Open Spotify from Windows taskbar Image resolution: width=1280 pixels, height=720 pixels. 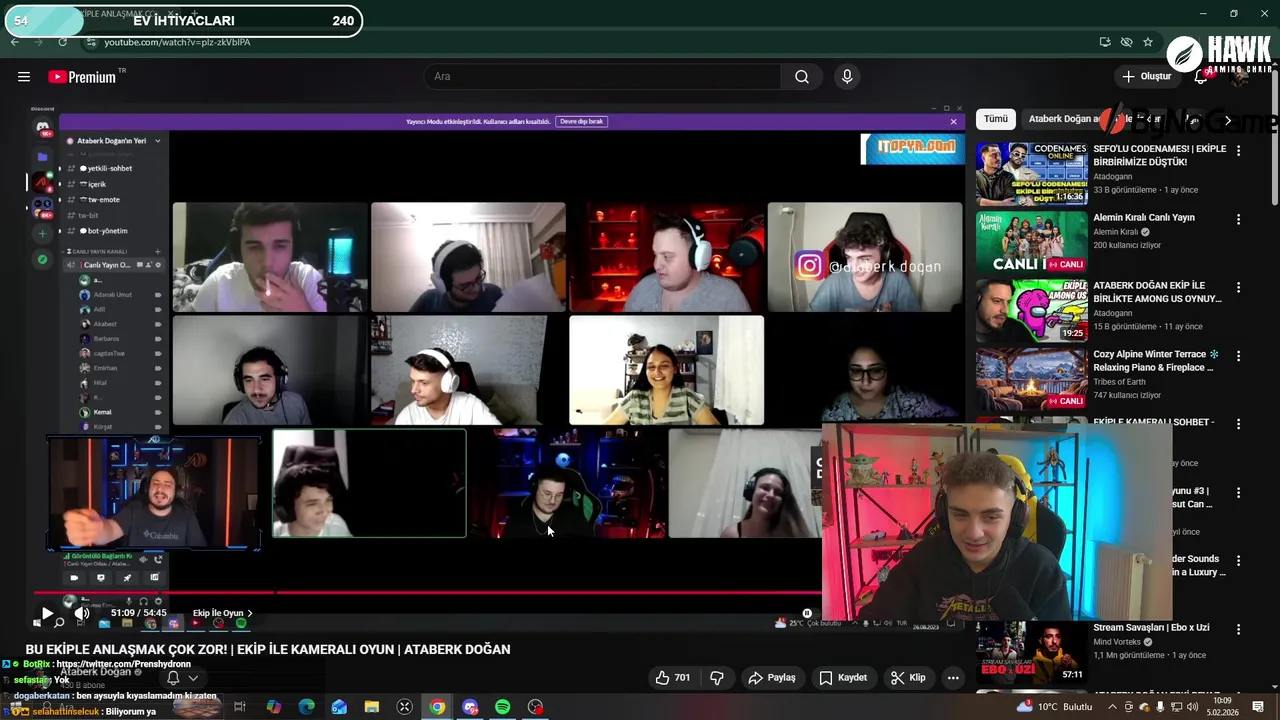[x=503, y=707]
